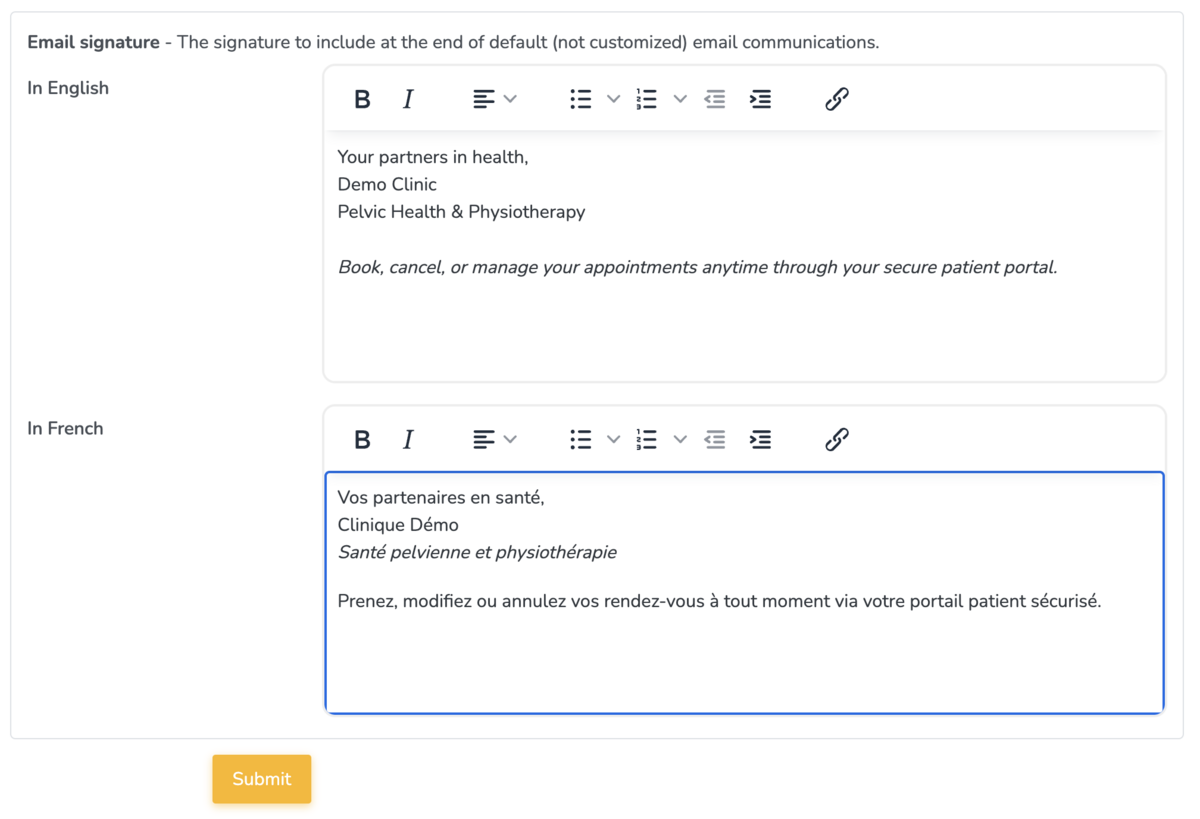Expand the numbered list style options in the French toolbar
Image resolution: width=1200 pixels, height=819 pixels.
[x=680, y=439]
